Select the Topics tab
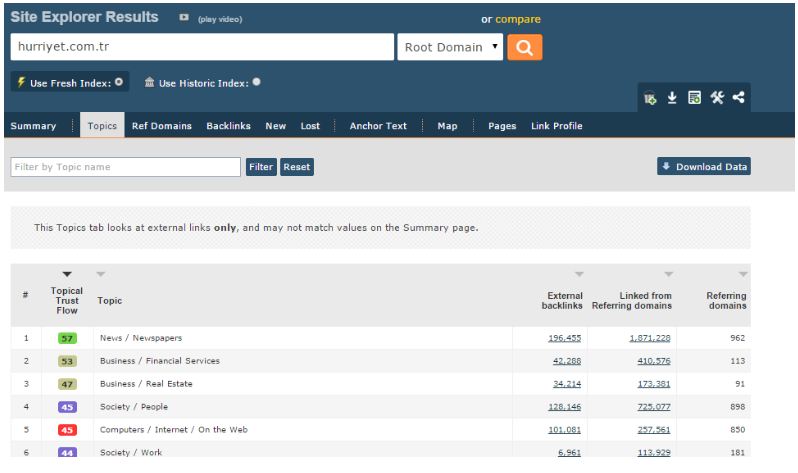The width and height of the screenshot is (798, 473). pyautogui.click(x=102, y=126)
